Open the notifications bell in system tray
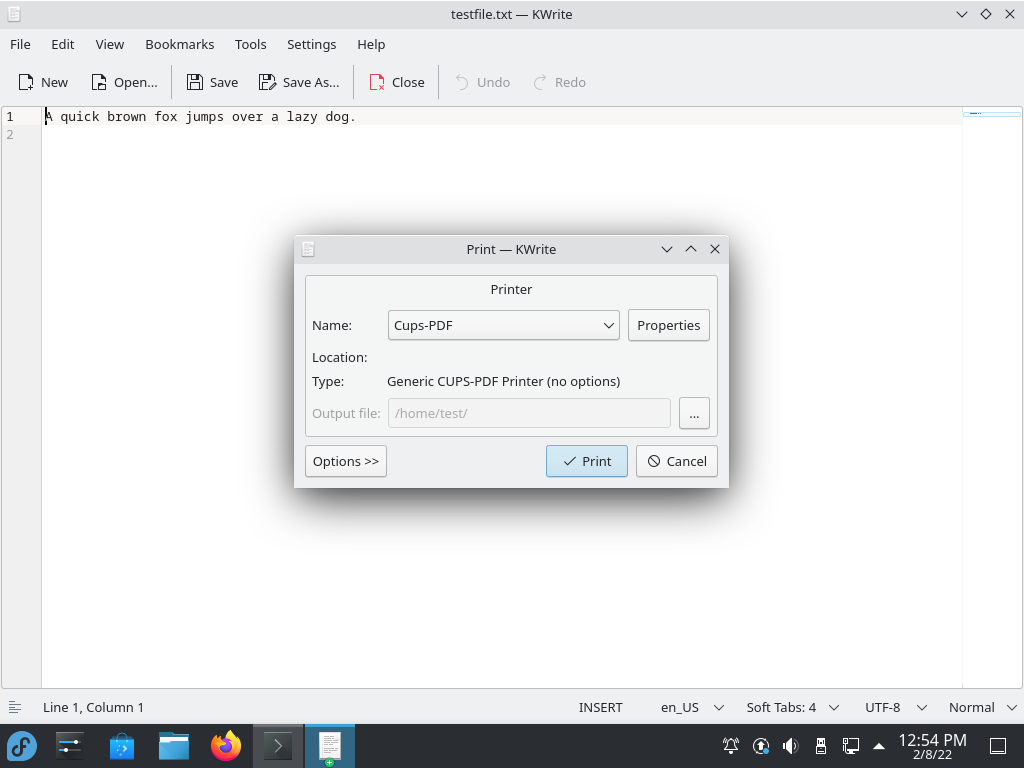The width and height of the screenshot is (1024, 768). coord(731,746)
